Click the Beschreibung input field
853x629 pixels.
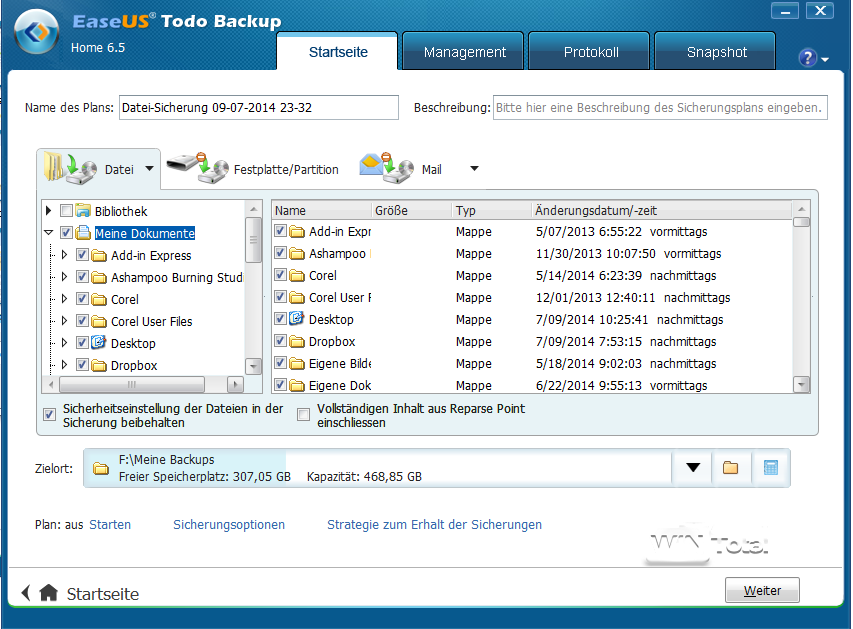pos(660,107)
